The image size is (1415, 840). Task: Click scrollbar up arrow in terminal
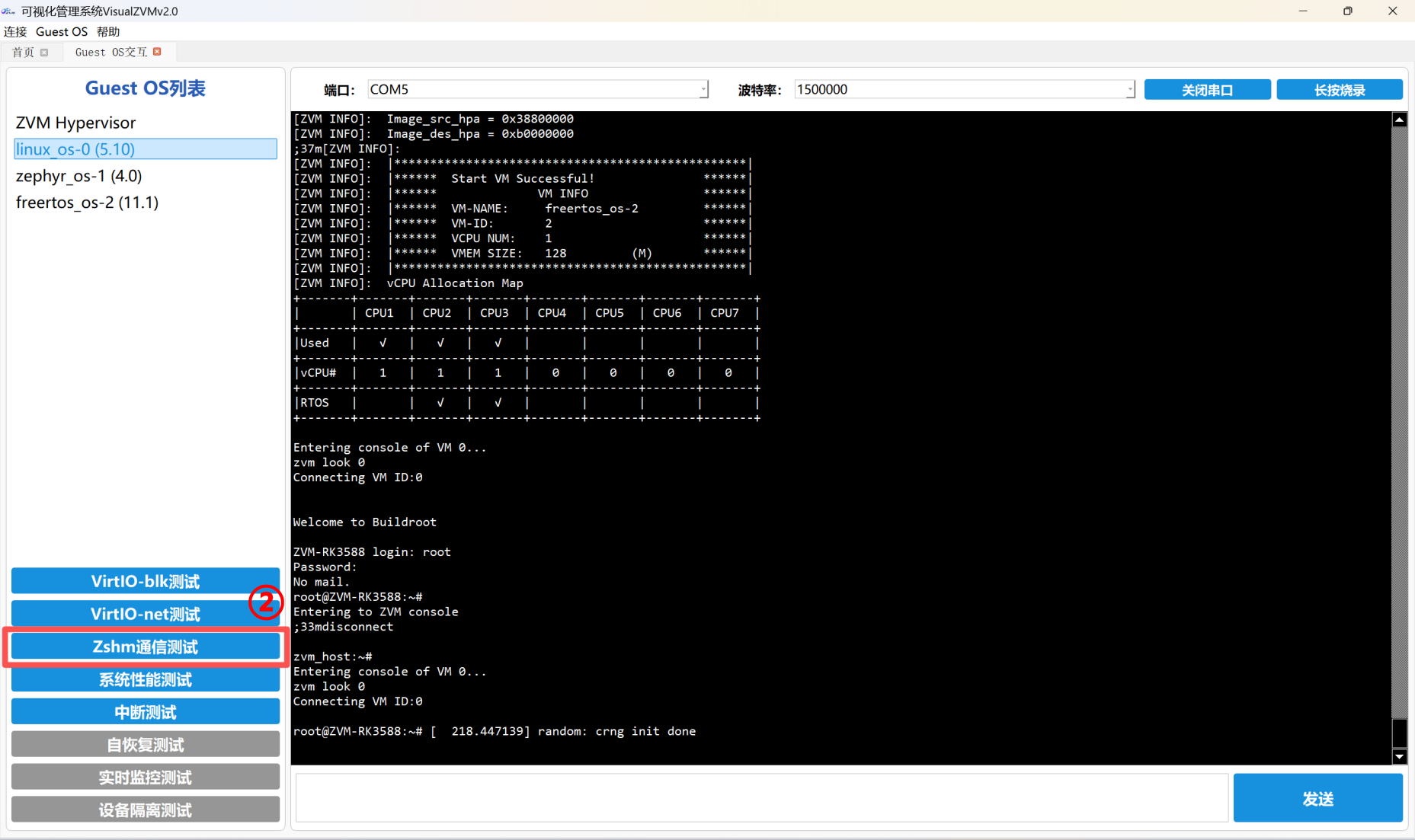pos(1399,120)
